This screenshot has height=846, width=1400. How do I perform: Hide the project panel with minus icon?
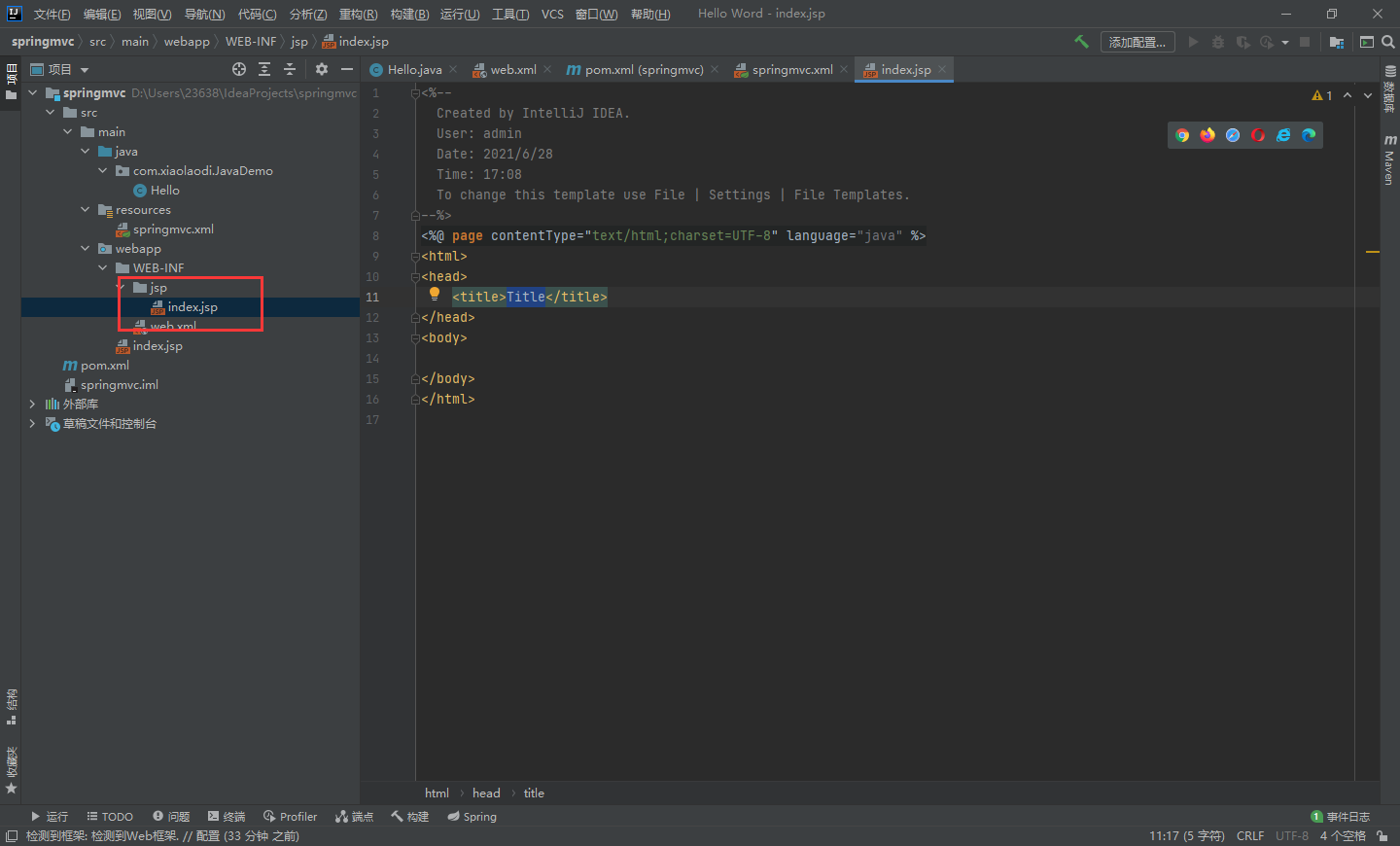(347, 69)
